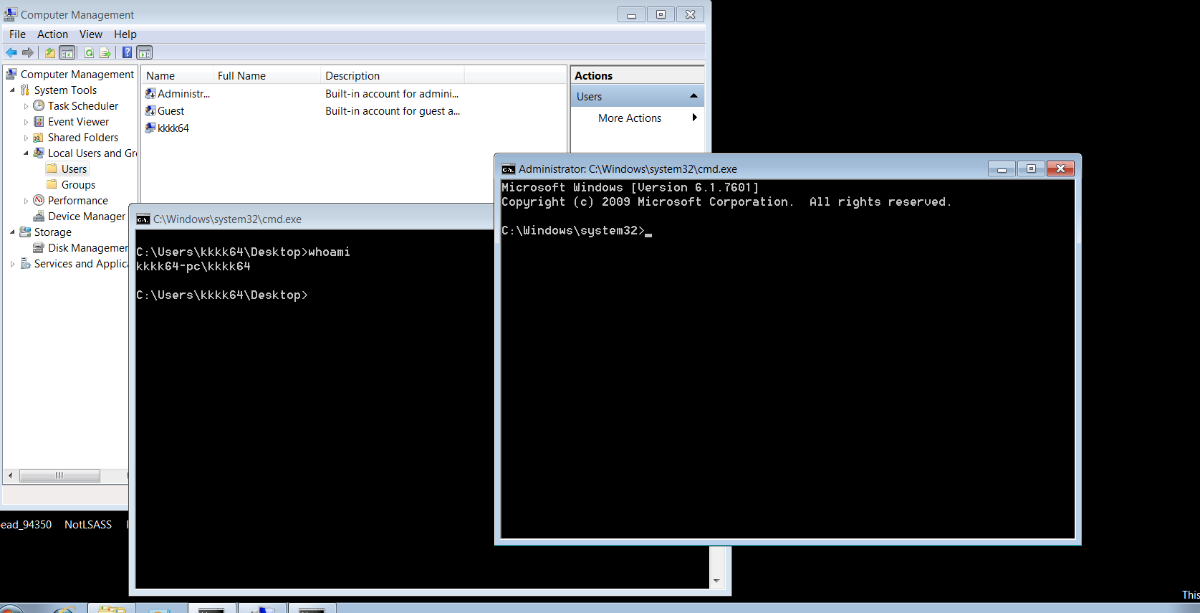Click the Storage icon in tree
Viewport: 1200px width, 613px height.
(x=25, y=232)
